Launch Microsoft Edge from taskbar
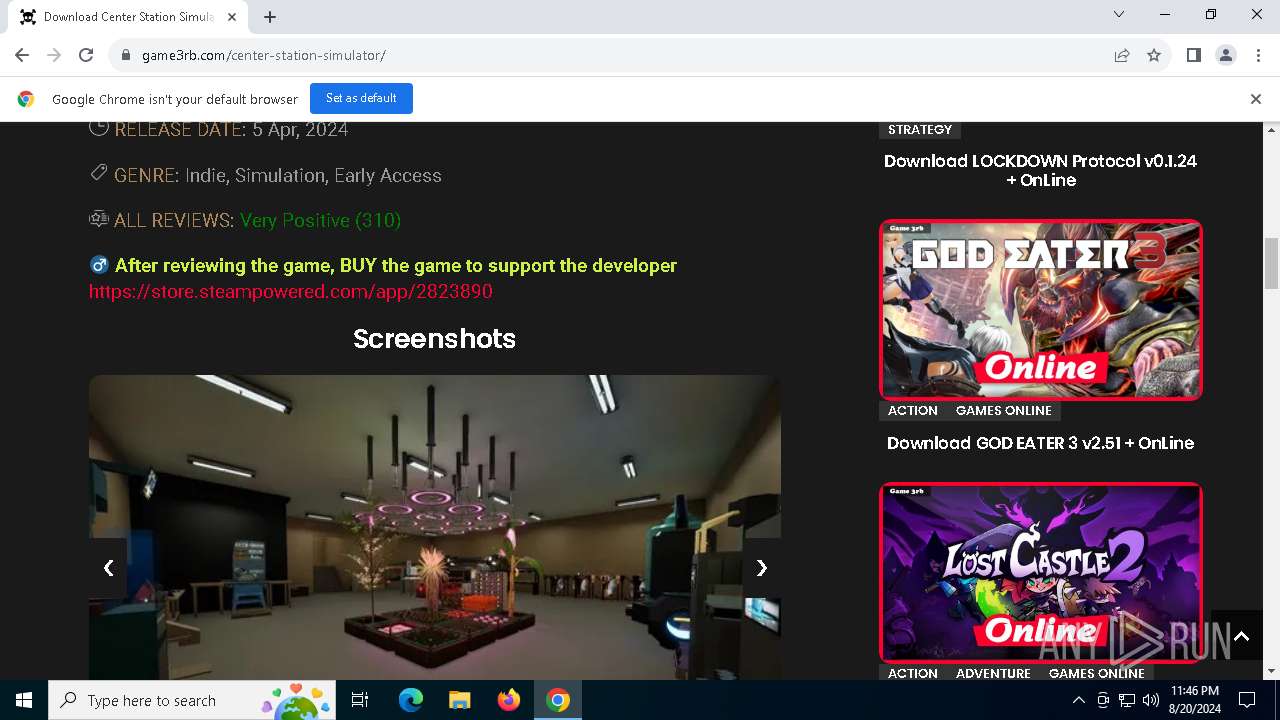 click(x=411, y=700)
